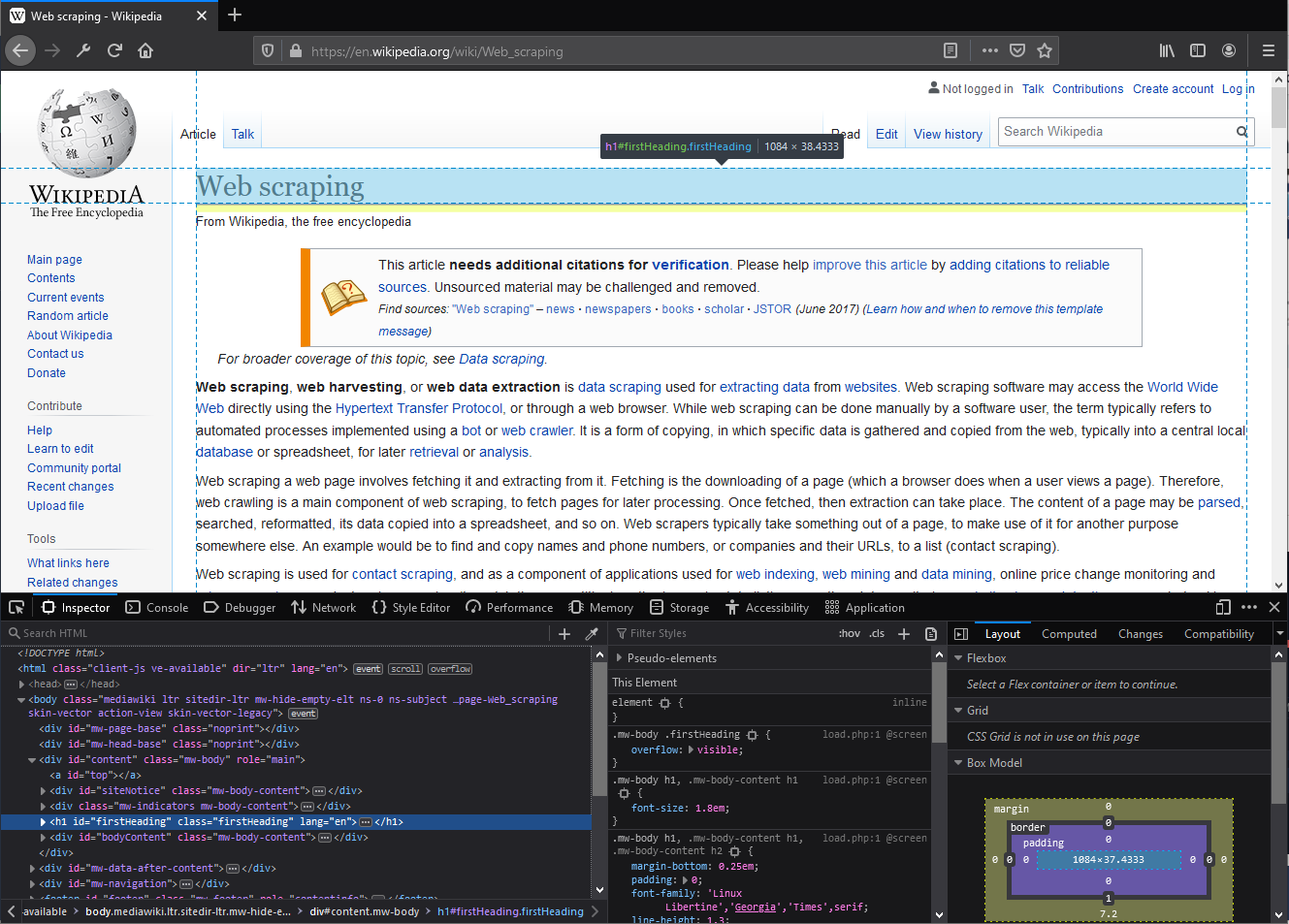Viewport: 1289px width, 924px height.
Task: Open the Style Editor tab
Action: 411,607
